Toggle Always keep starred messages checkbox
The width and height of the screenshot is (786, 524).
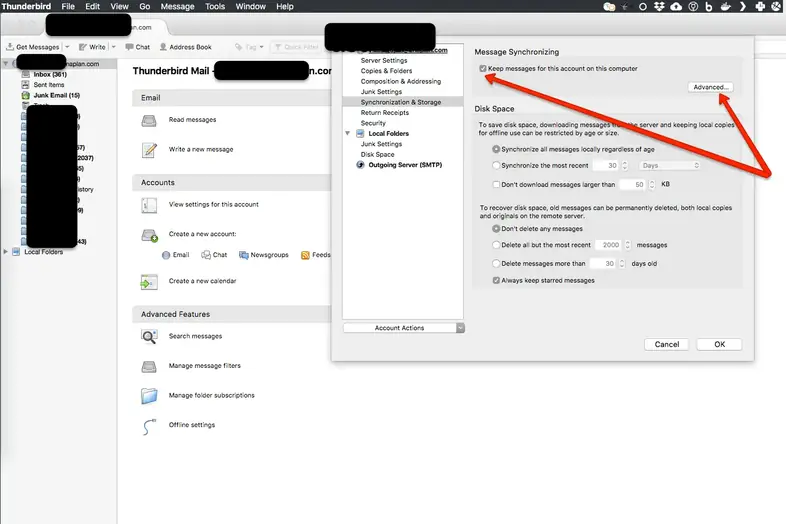point(496,281)
